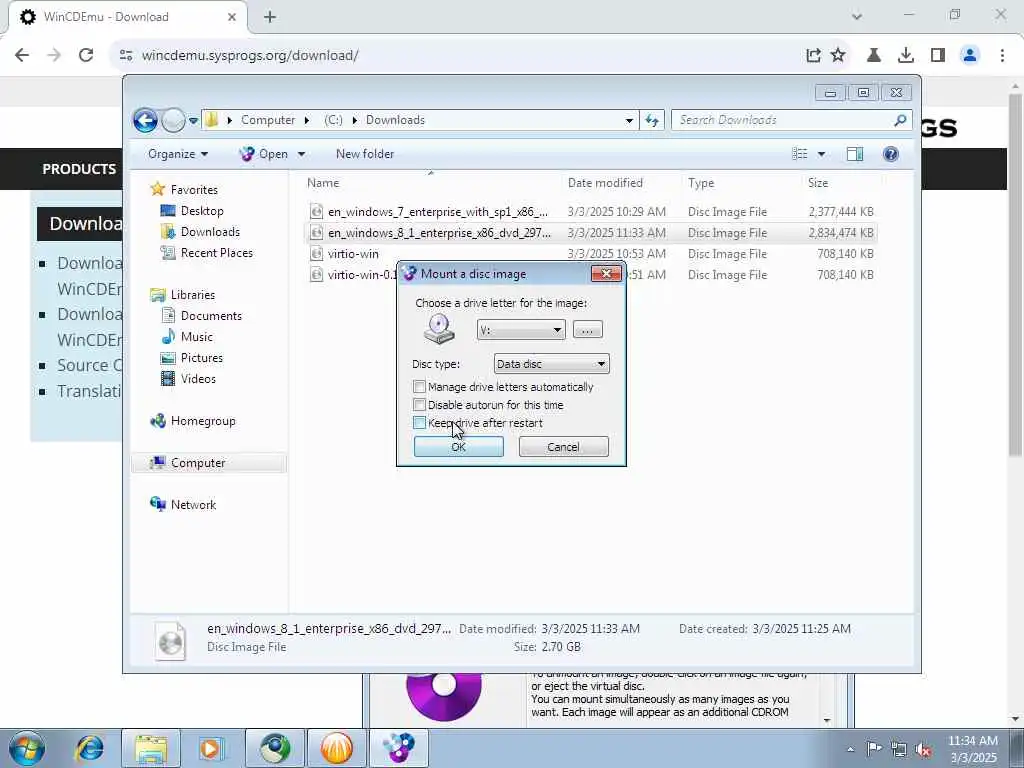Screen dimensions: 1024x768
Task: Select Network in navigation pane
Action: tap(193, 505)
